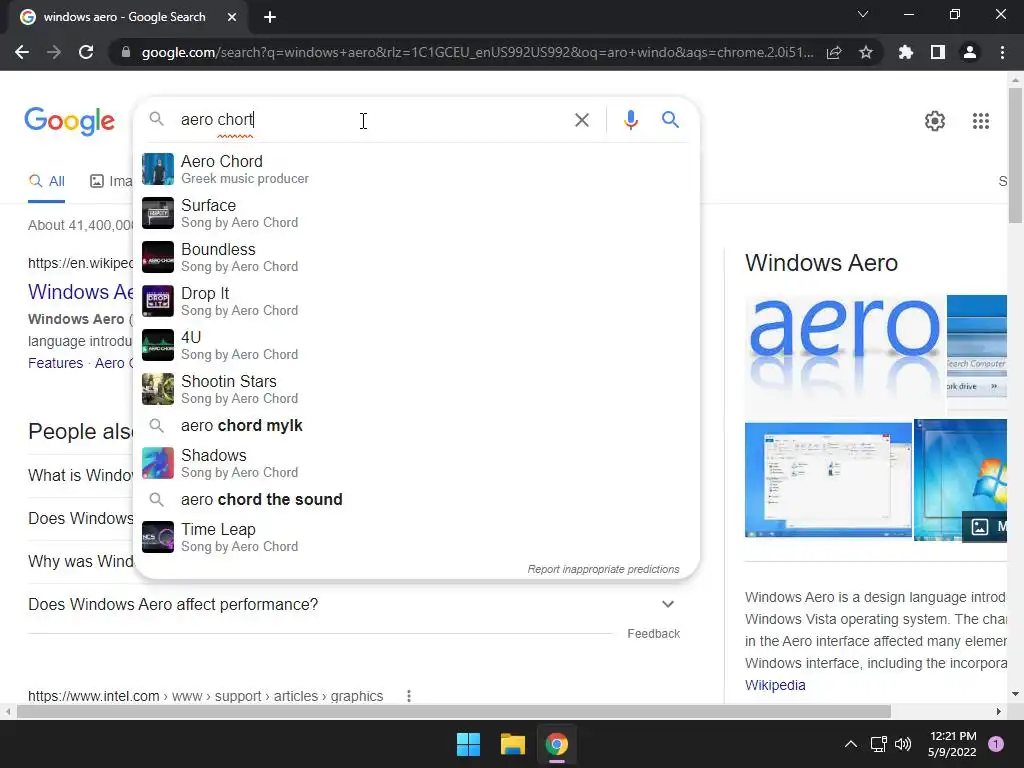Open the Chrome profile icon

coord(970,52)
